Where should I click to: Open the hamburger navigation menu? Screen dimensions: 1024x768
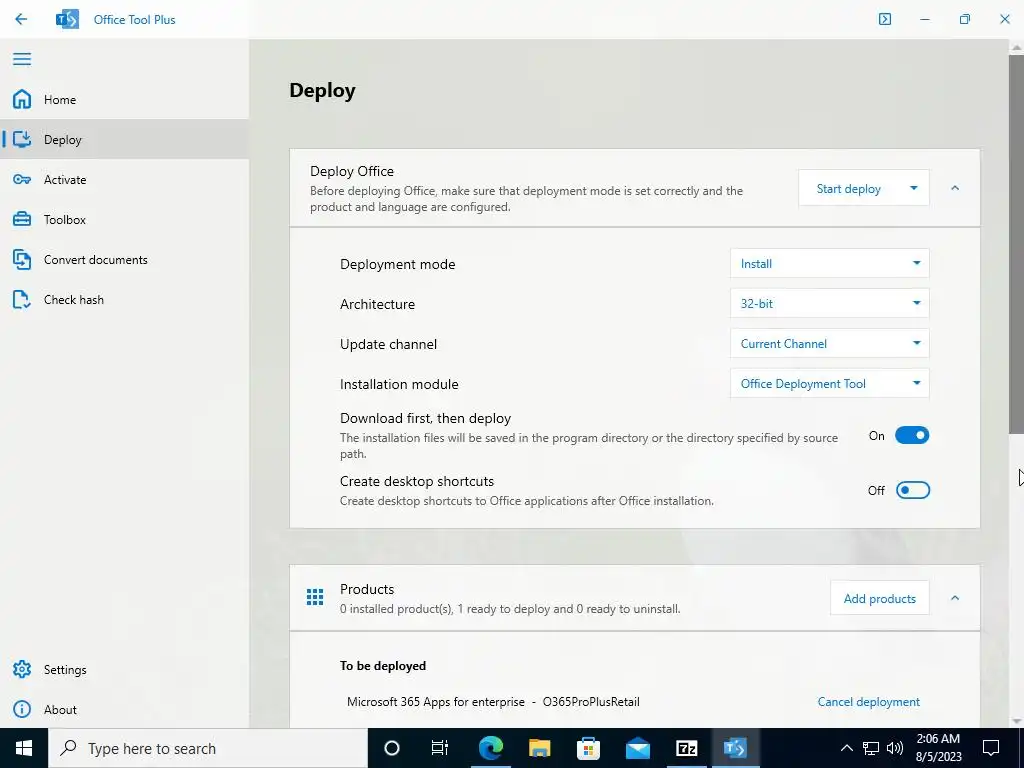click(x=22, y=59)
